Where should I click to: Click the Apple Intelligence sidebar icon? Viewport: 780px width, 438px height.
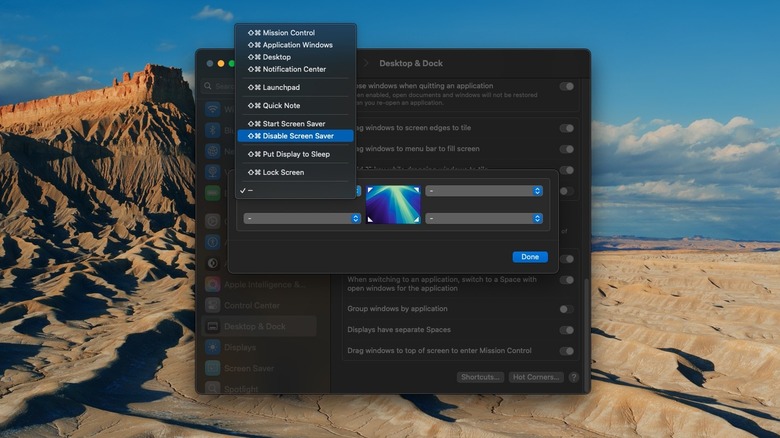(213, 284)
